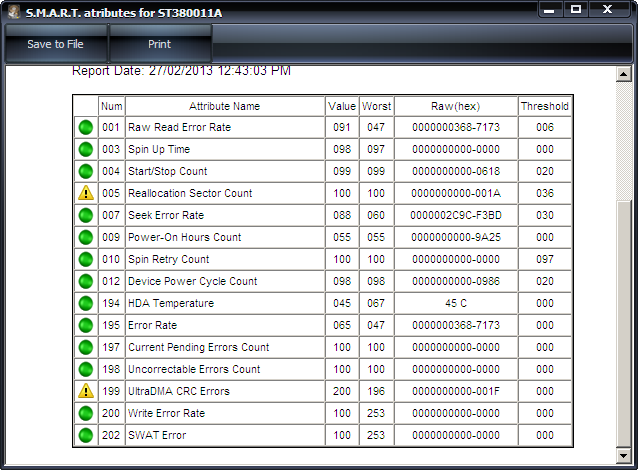638x470 pixels.
Task: Click the green status icon for Write Error Rate
Action: pyautogui.click(x=86, y=413)
